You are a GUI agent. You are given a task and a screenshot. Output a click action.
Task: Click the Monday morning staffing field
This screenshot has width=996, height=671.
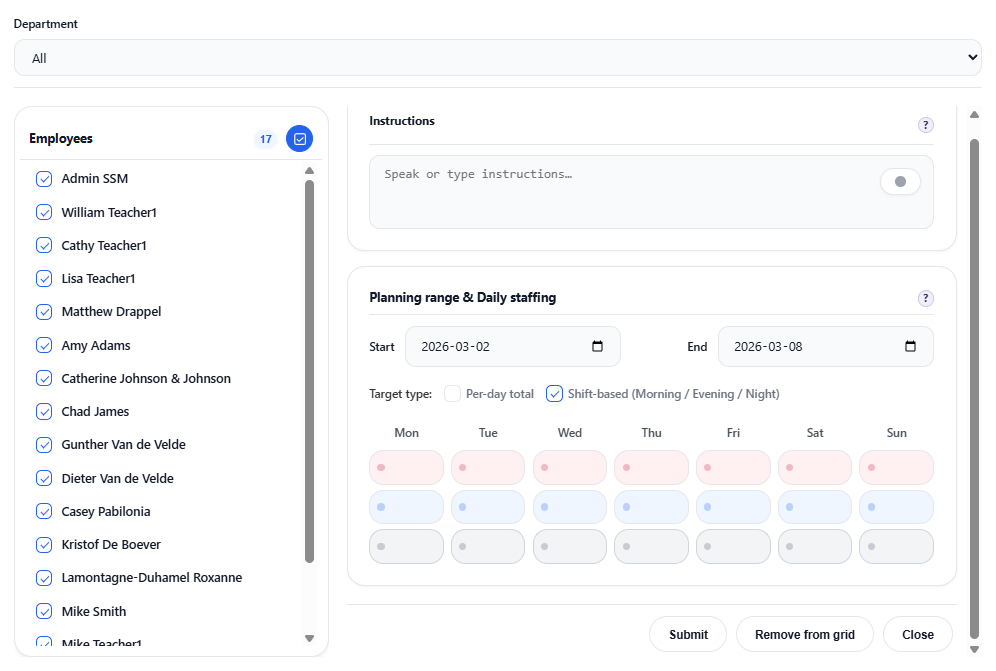pos(406,466)
